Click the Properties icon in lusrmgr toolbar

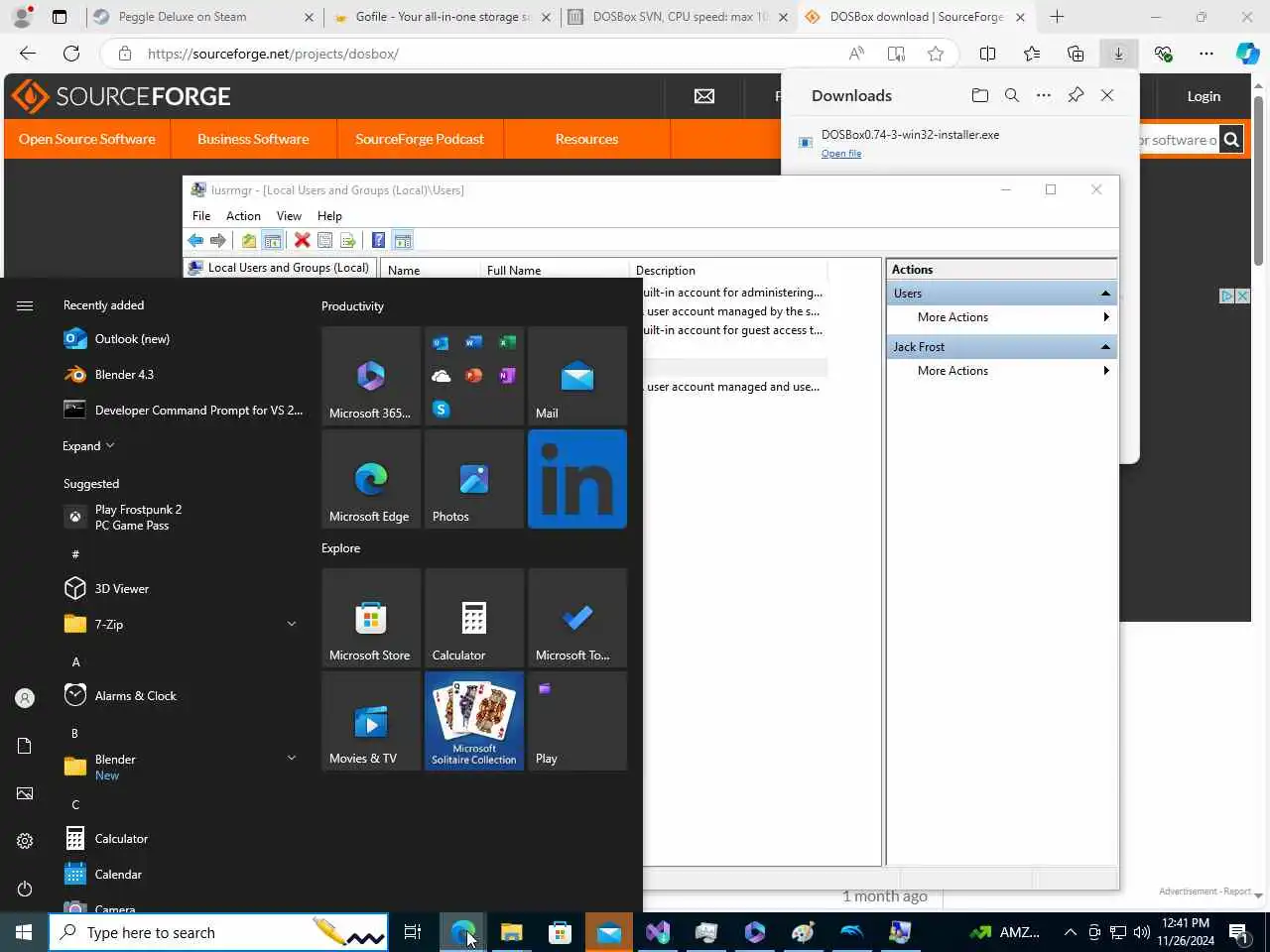tap(324, 240)
